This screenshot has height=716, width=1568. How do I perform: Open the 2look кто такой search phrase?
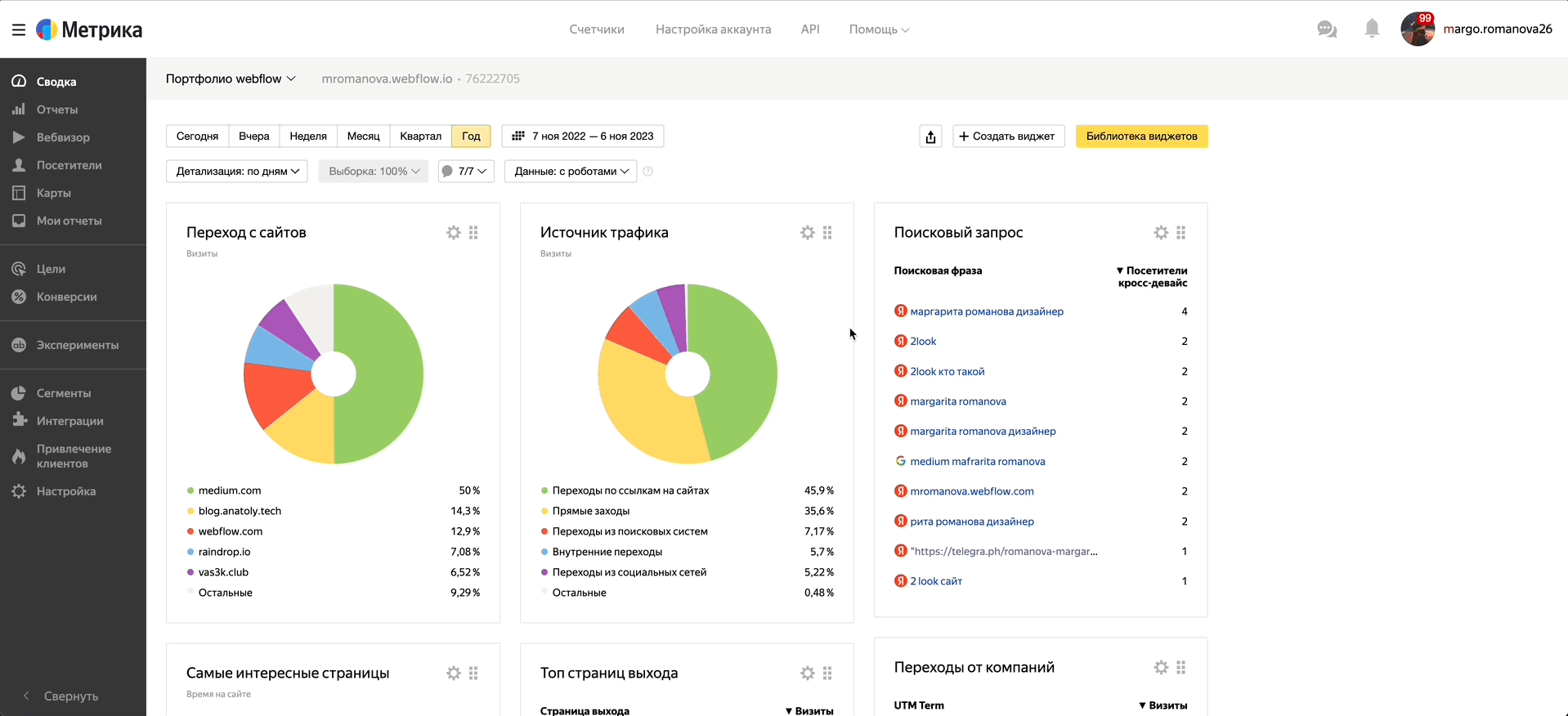pos(948,372)
